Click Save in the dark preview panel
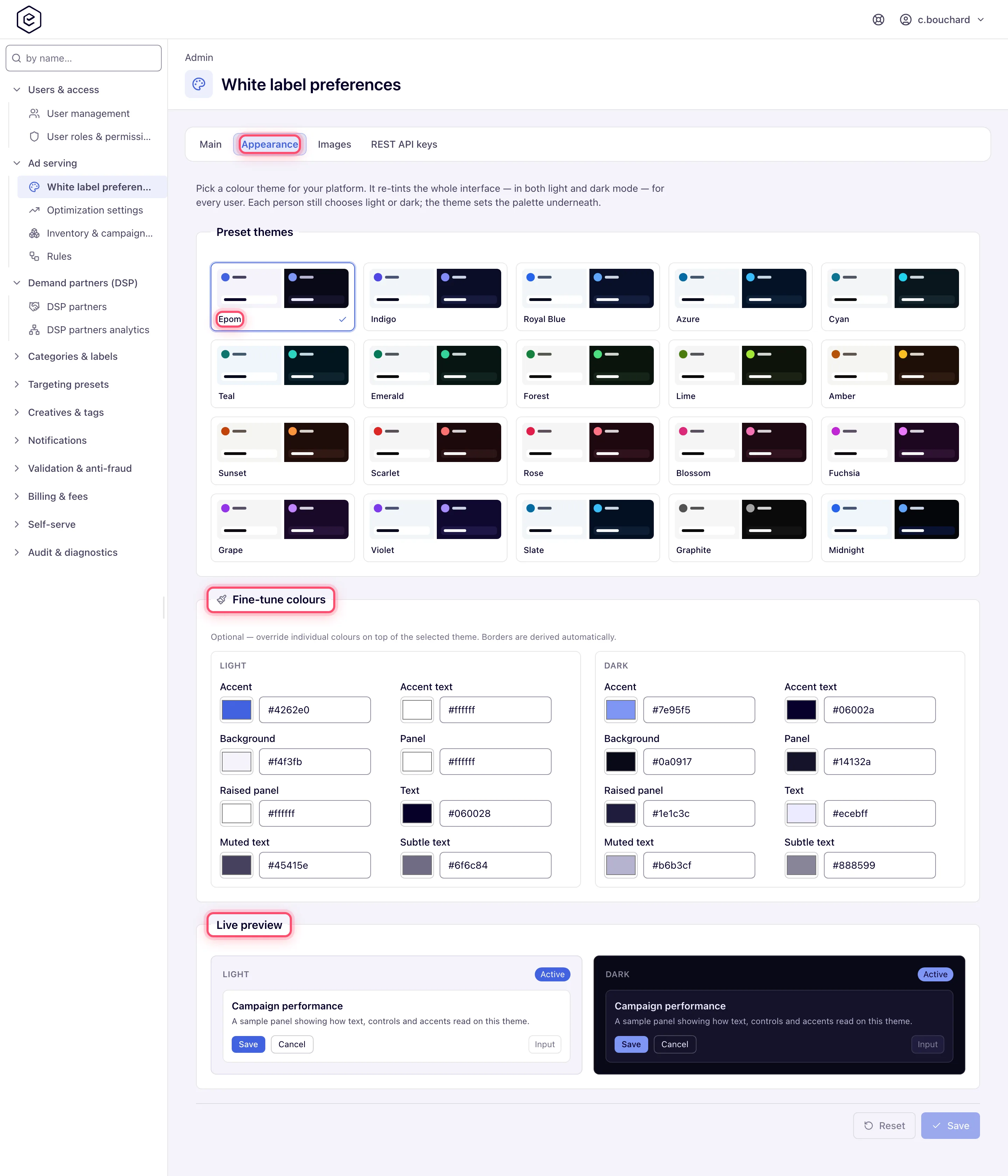This screenshot has width=1008, height=1176. point(631,1044)
